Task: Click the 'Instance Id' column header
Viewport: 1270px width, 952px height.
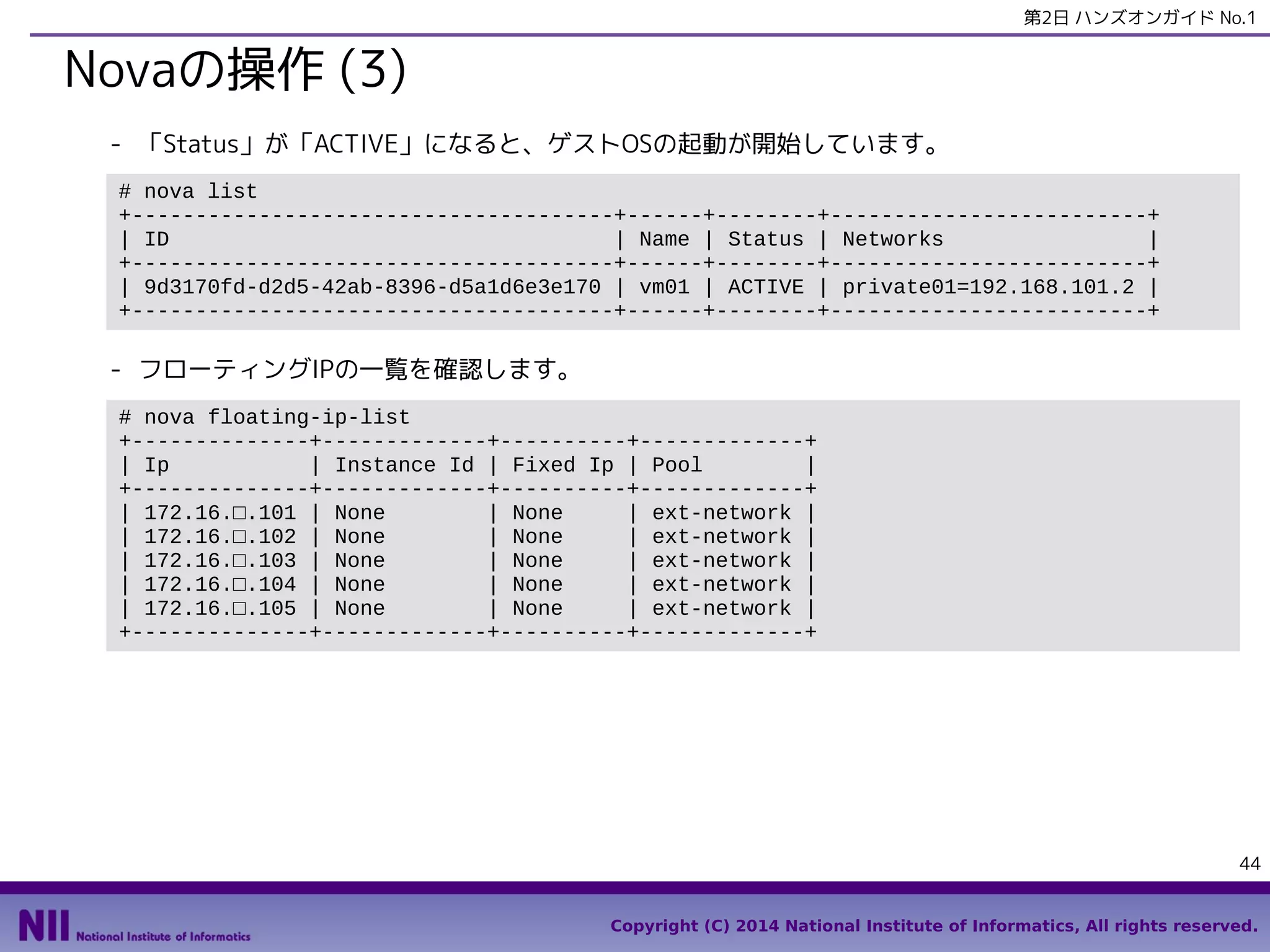Action: click(404, 465)
